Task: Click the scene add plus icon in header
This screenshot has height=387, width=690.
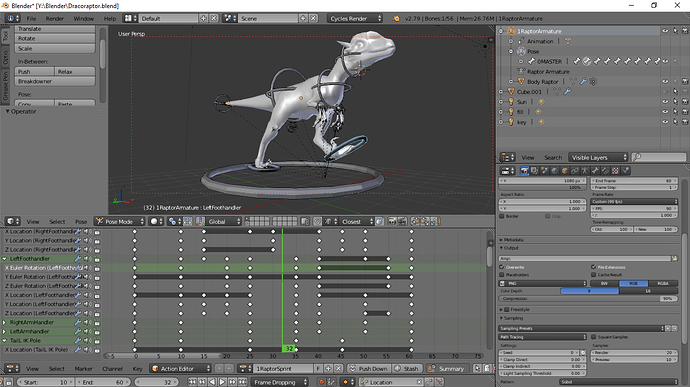Action: 303,18
